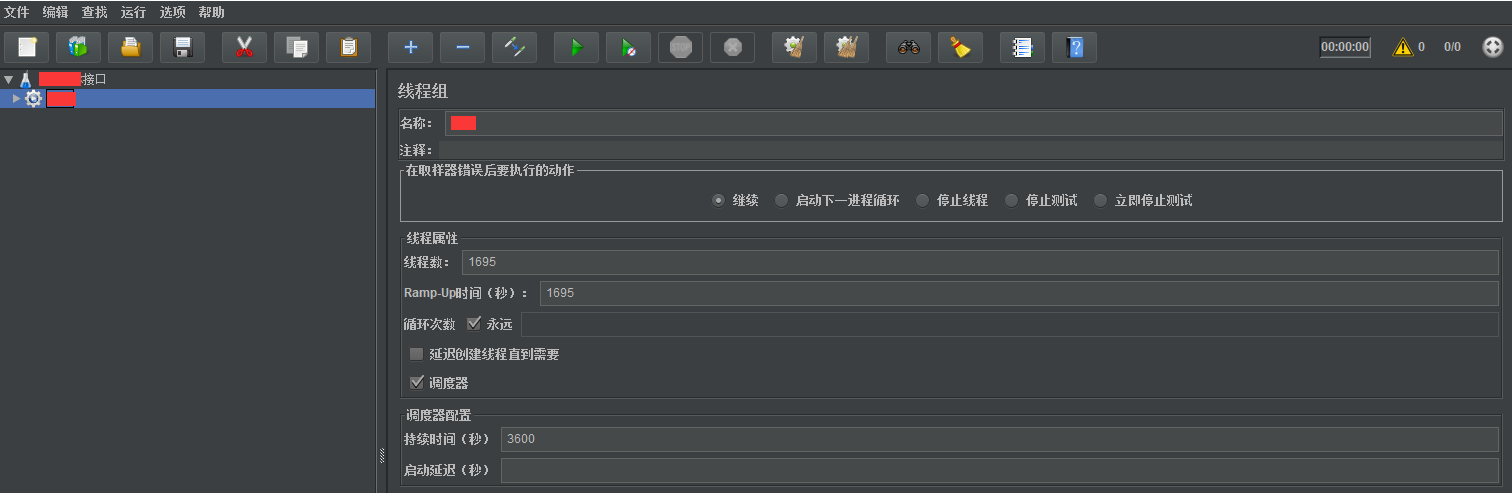Choose the 停止测试 radio option
The width and height of the screenshot is (1512, 493).
click(1011, 200)
